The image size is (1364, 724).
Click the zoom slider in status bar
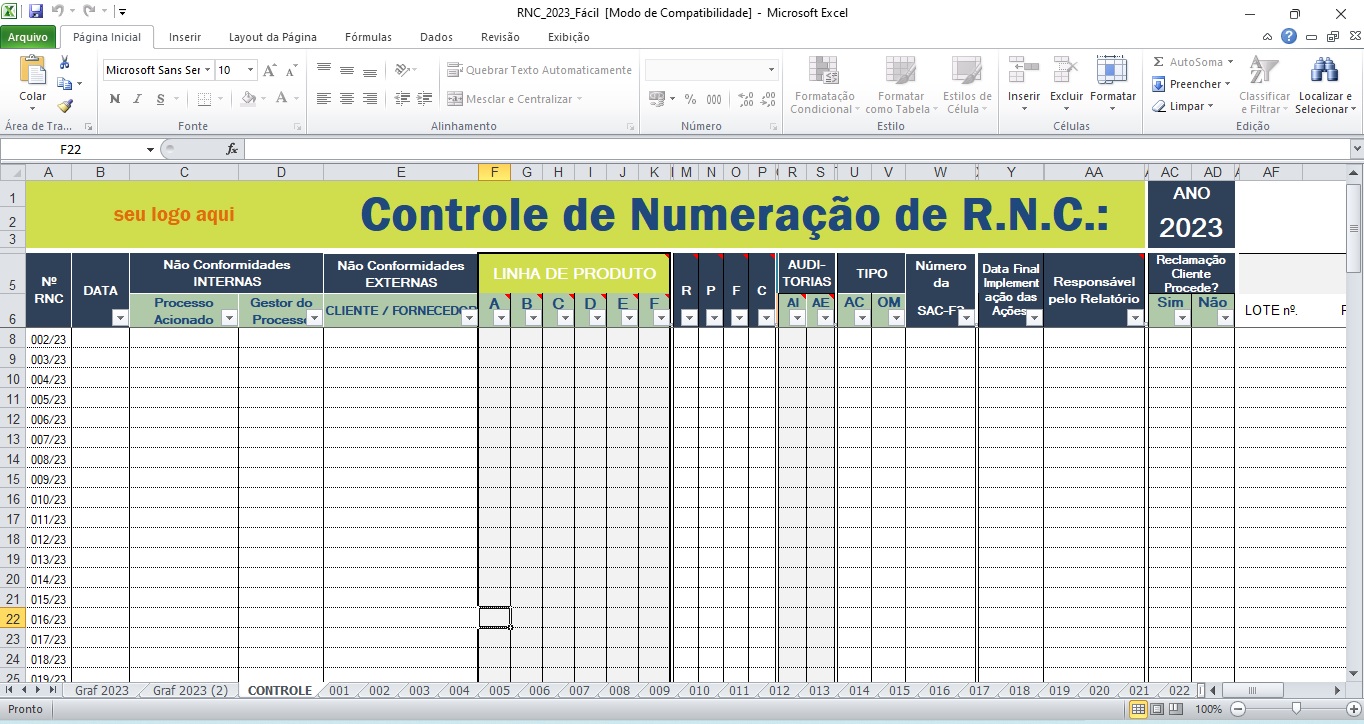pos(1296,709)
